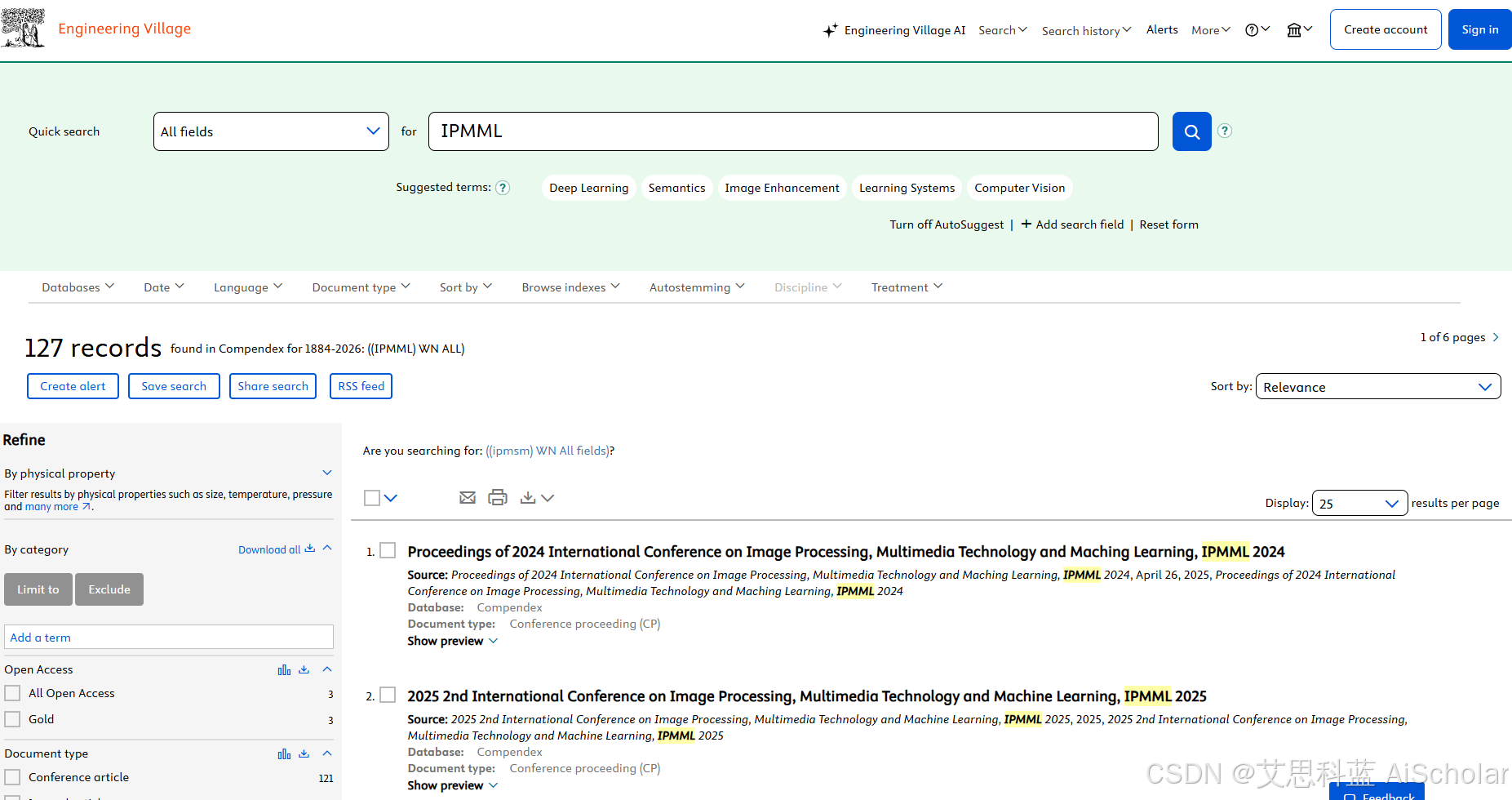Open the Date filter menu
The width and height of the screenshot is (1512, 800).
[x=164, y=287]
